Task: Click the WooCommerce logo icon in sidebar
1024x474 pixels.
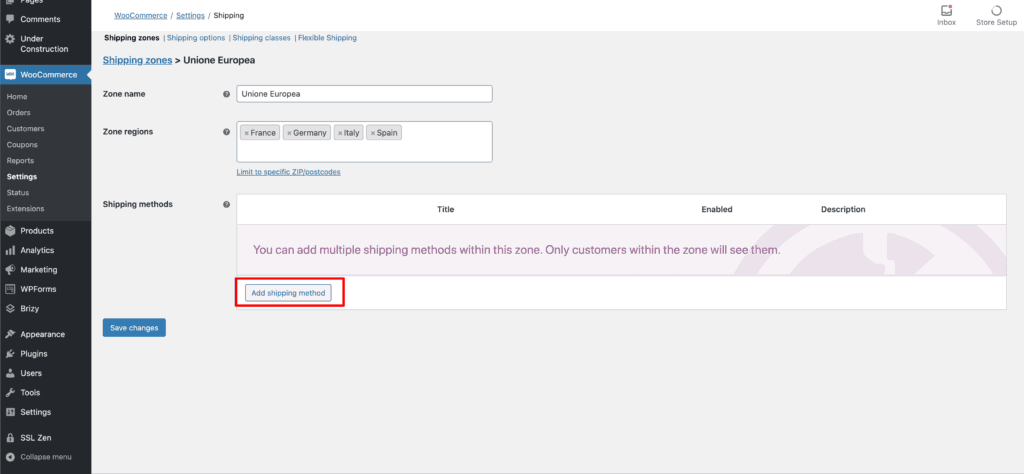Action: point(10,74)
